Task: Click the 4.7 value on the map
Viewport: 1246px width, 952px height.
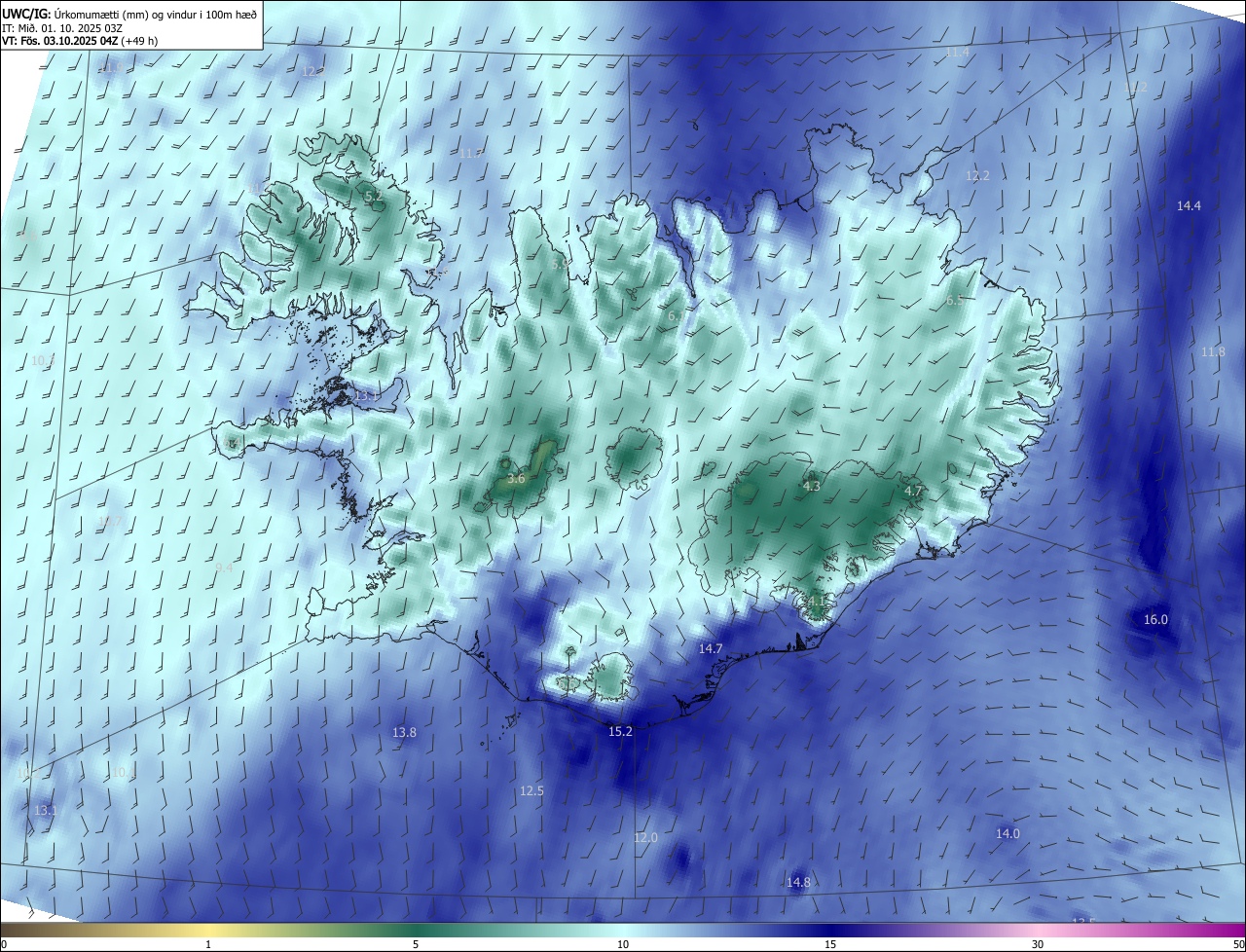Action: point(913,492)
